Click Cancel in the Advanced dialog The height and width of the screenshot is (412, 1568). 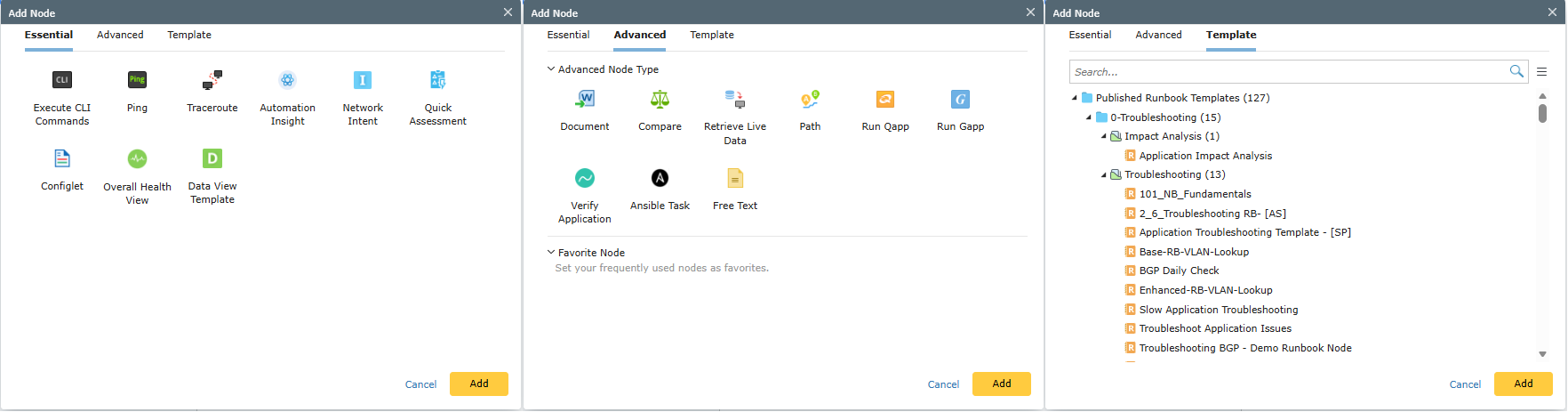[x=943, y=384]
